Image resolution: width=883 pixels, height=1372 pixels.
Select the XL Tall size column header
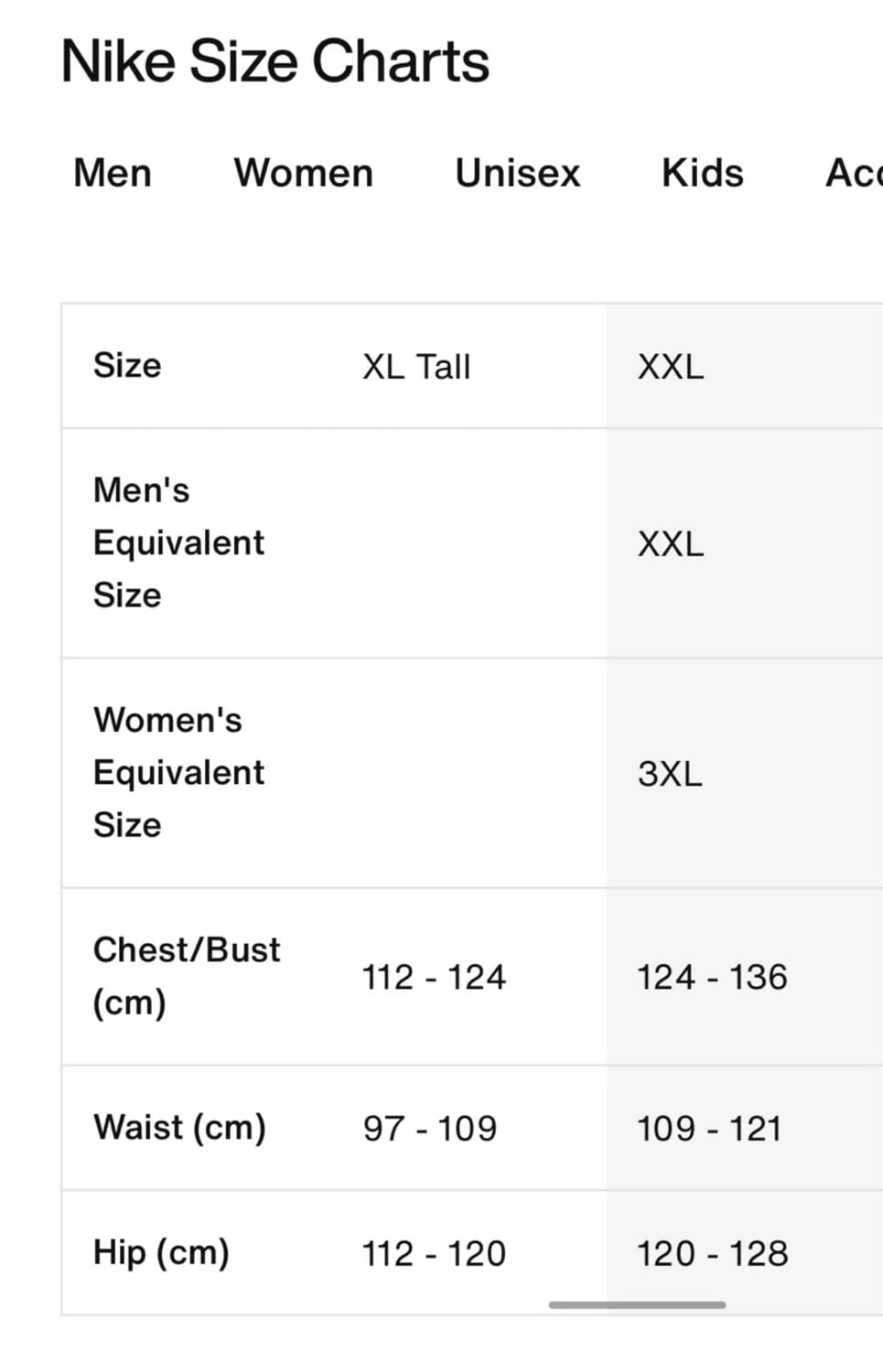[416, 367]
